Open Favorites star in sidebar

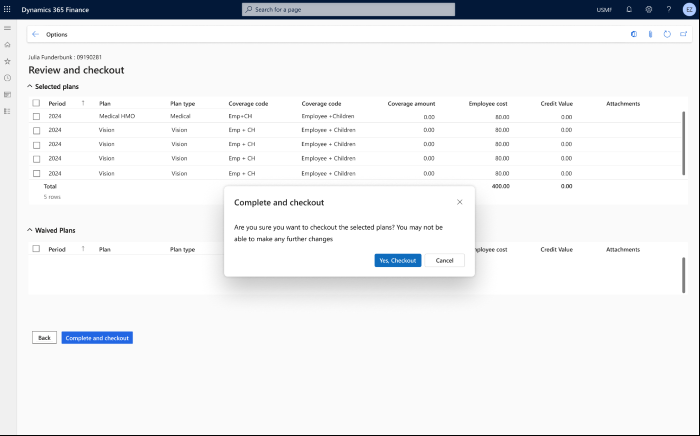click(7, 61)
